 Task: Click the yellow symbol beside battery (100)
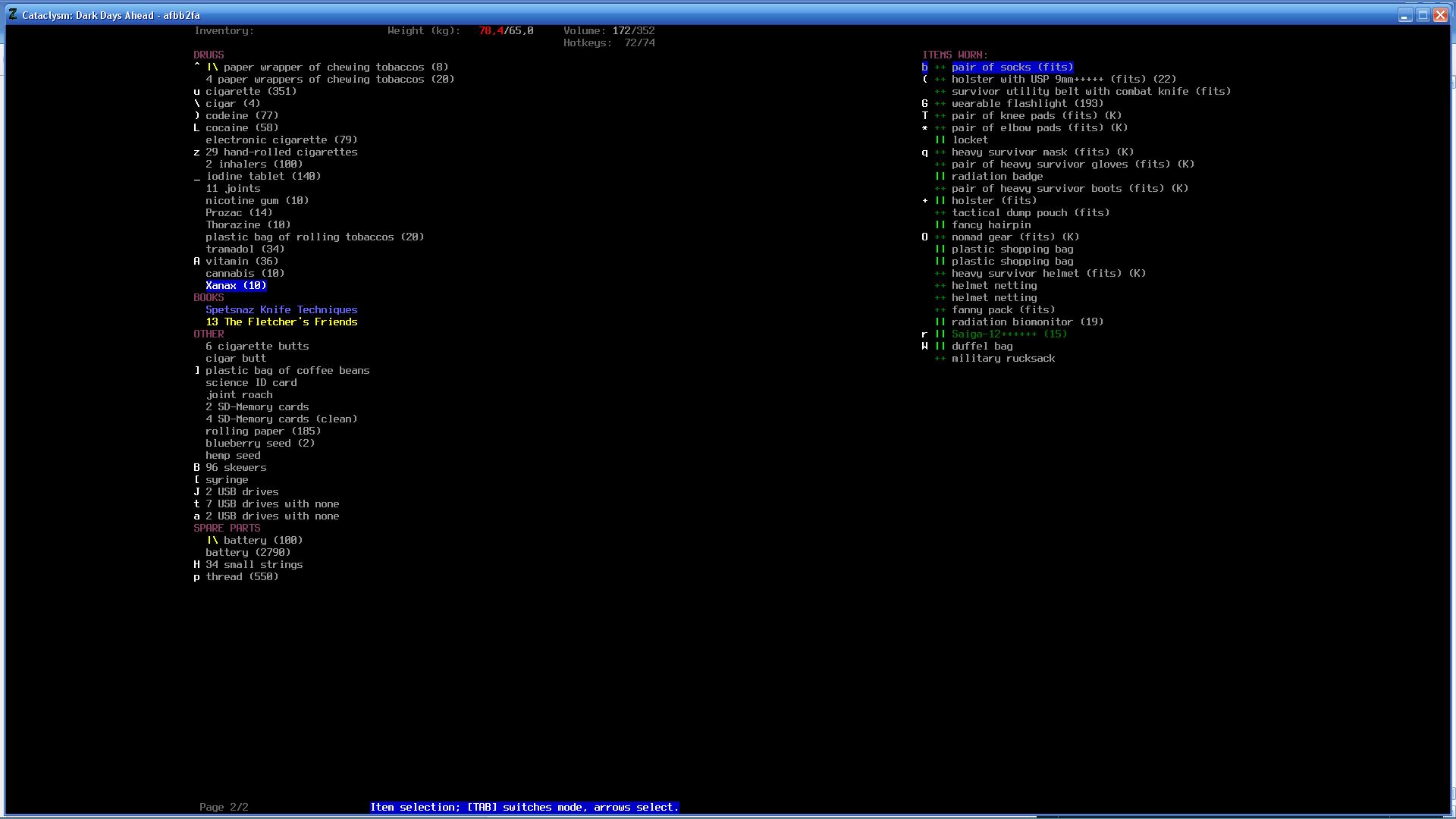(x=212, y=541)
